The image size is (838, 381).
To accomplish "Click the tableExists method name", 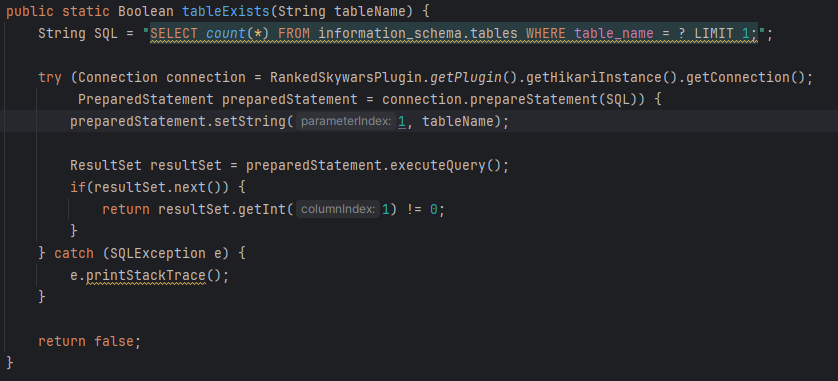I will [226, 11].
